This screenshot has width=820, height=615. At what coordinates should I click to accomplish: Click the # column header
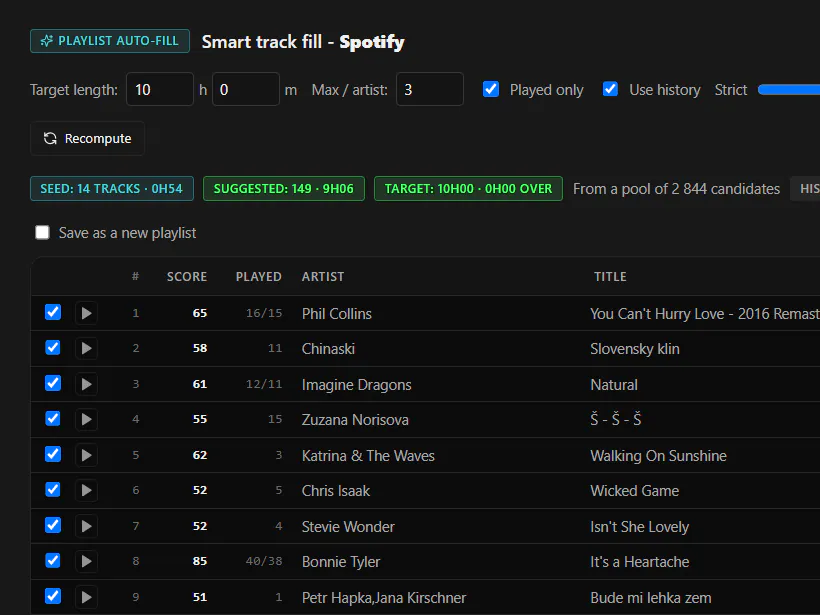tap(135, 276)
